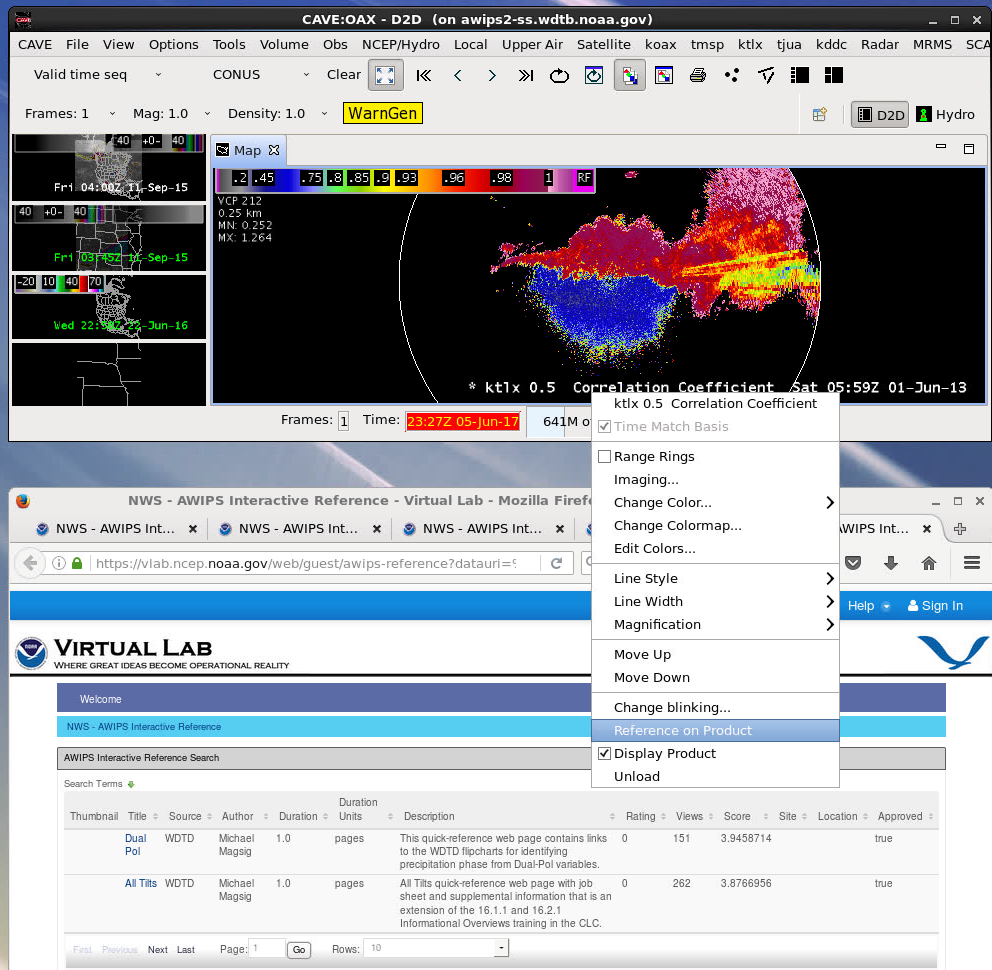Select the Wed 22-Jun-16 side pane thumbnail
This screenshot has width=992, height=970.
(109, 307)
